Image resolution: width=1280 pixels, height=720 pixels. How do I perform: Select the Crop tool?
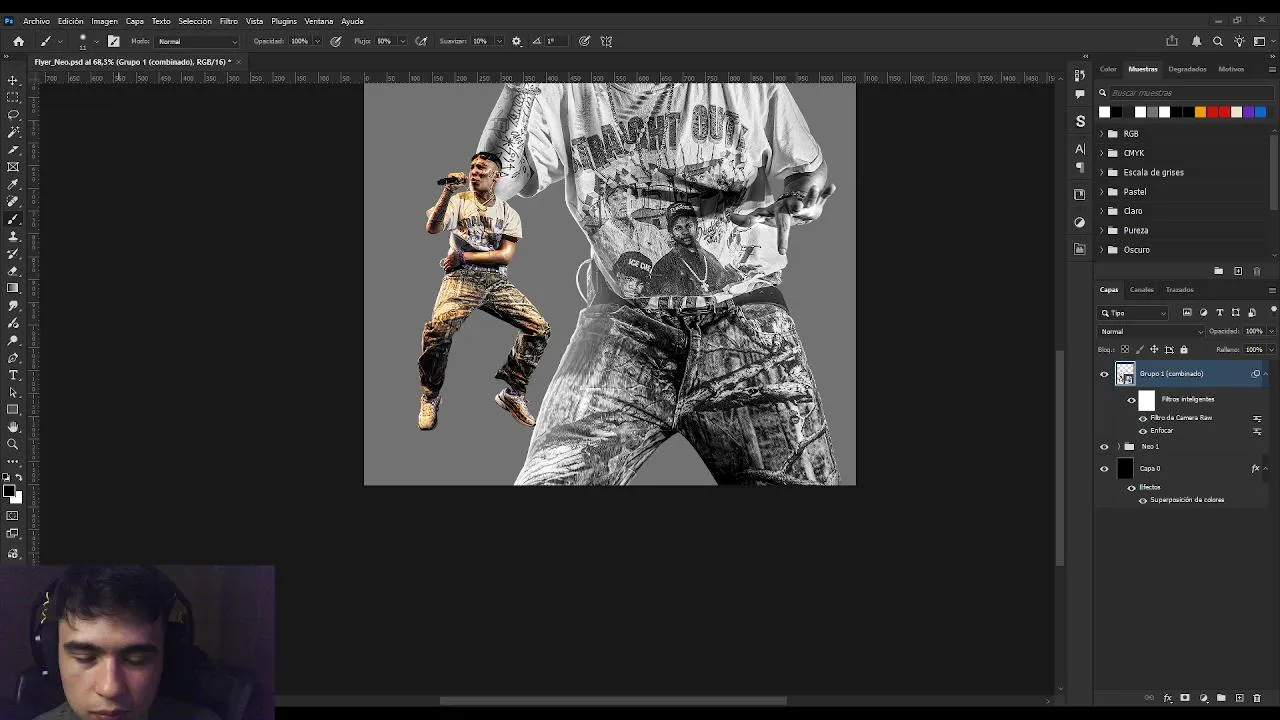pyautogui.click(x=13, y=149)
